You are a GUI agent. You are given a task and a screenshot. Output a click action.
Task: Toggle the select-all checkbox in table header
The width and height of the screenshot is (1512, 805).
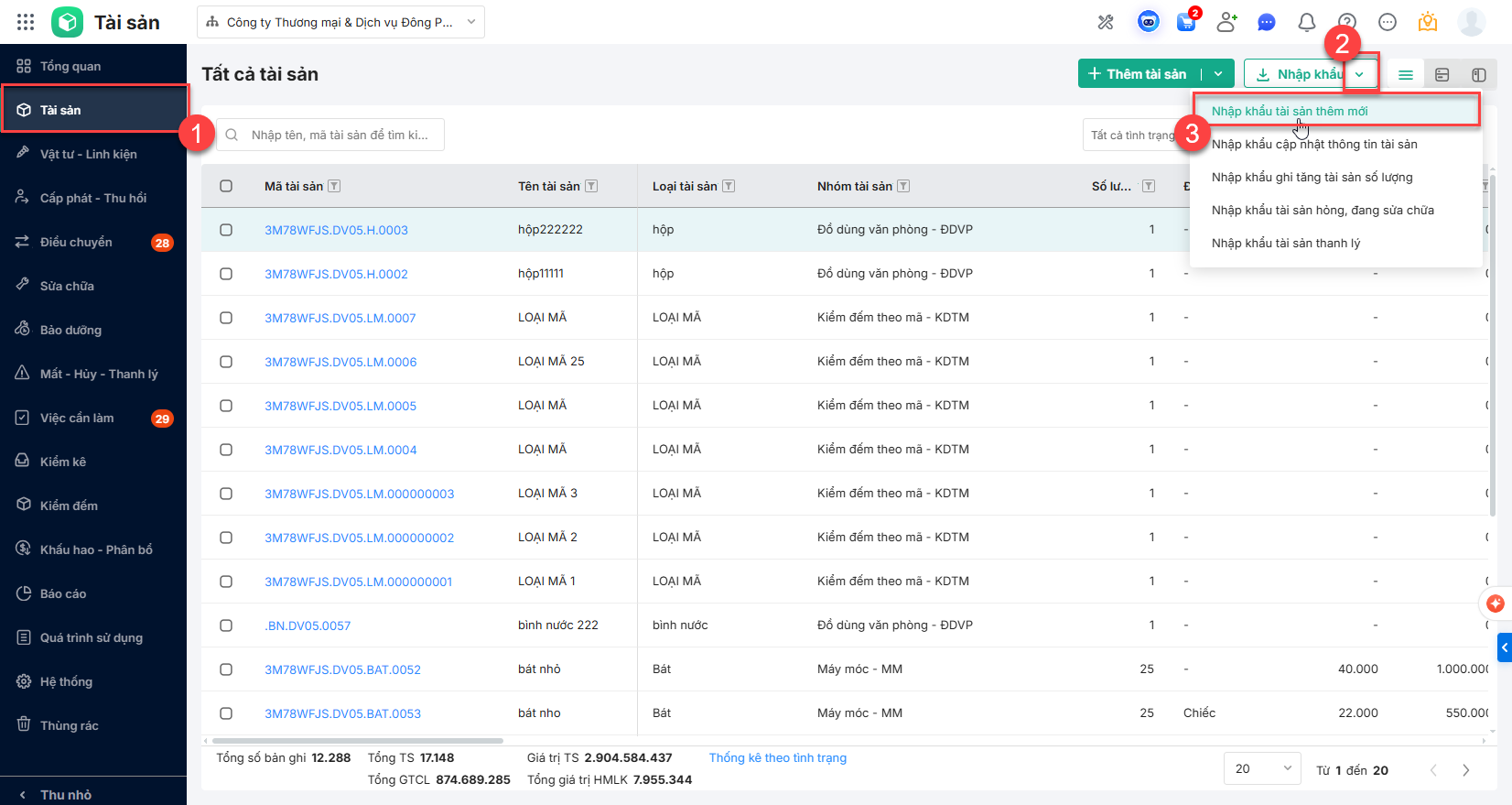pos(226,186)
